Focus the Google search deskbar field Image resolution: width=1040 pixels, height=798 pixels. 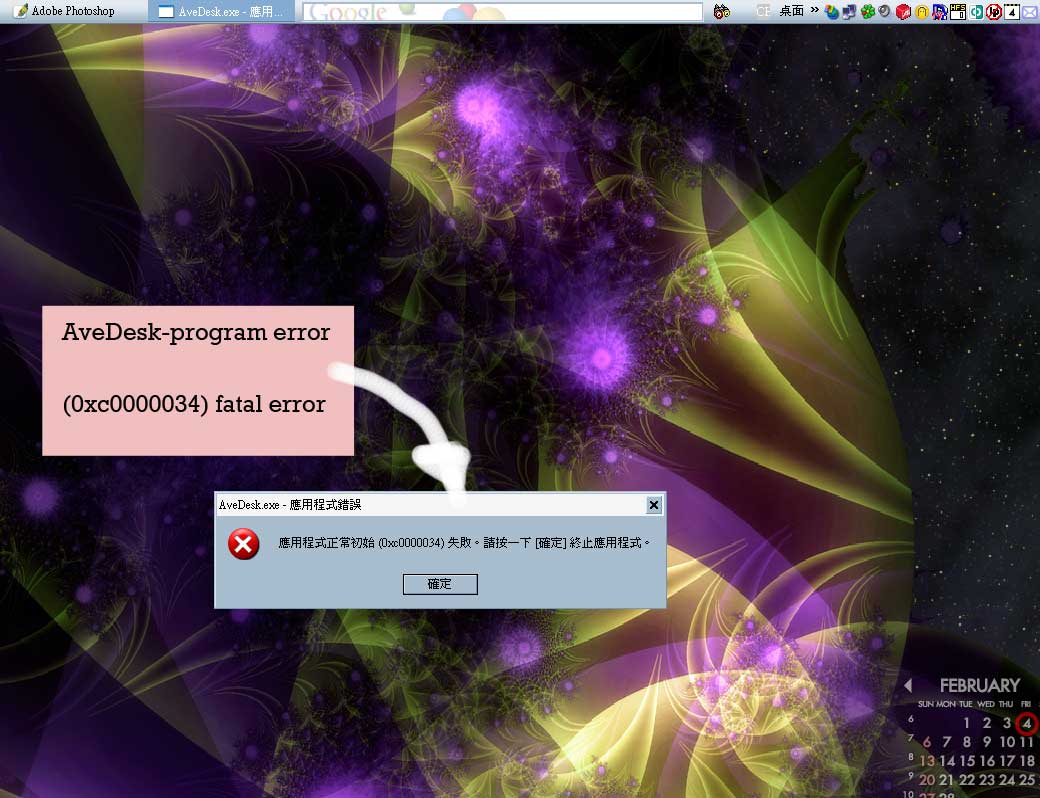[x=502, y=11]
